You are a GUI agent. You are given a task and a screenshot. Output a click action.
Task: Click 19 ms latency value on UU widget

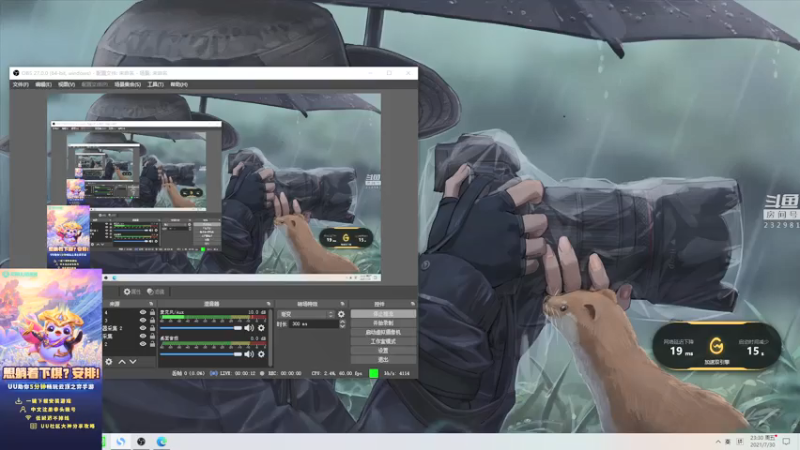[681, 352]
